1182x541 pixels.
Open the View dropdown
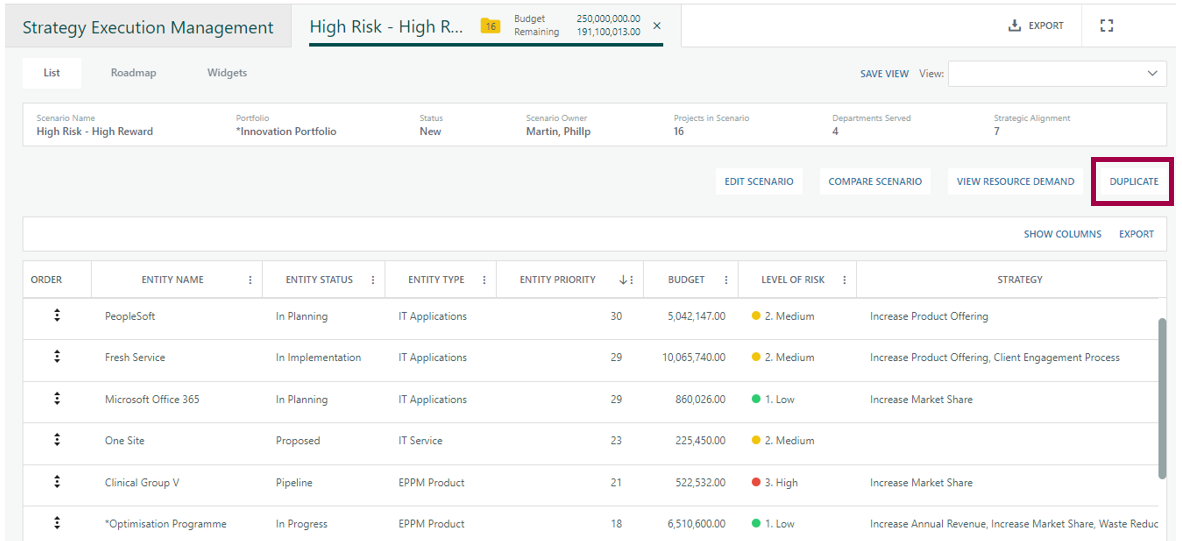click(1058, 73)
